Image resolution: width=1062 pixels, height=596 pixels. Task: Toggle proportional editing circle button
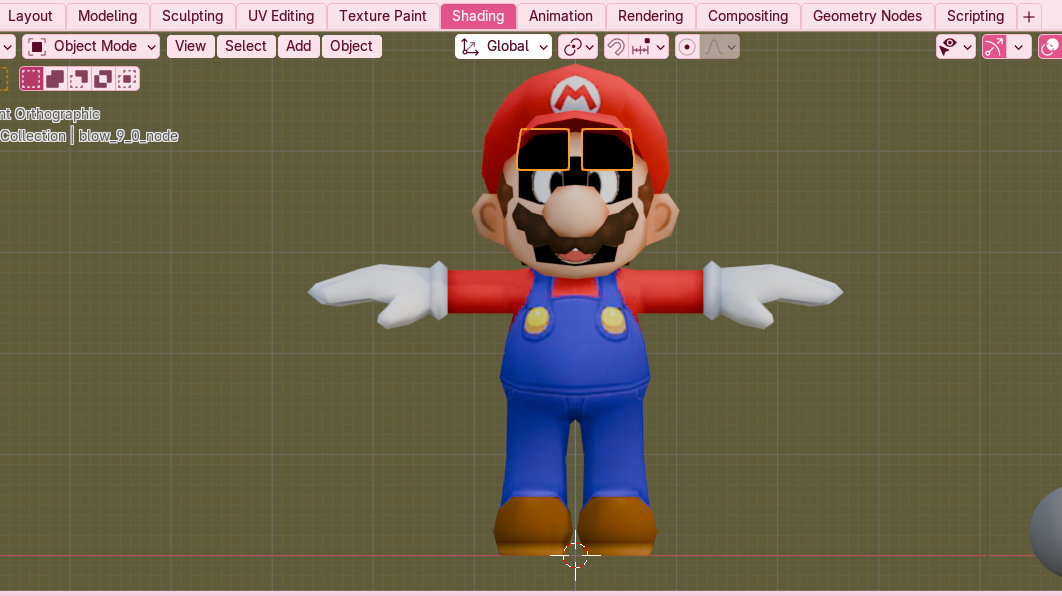[687, 47]
